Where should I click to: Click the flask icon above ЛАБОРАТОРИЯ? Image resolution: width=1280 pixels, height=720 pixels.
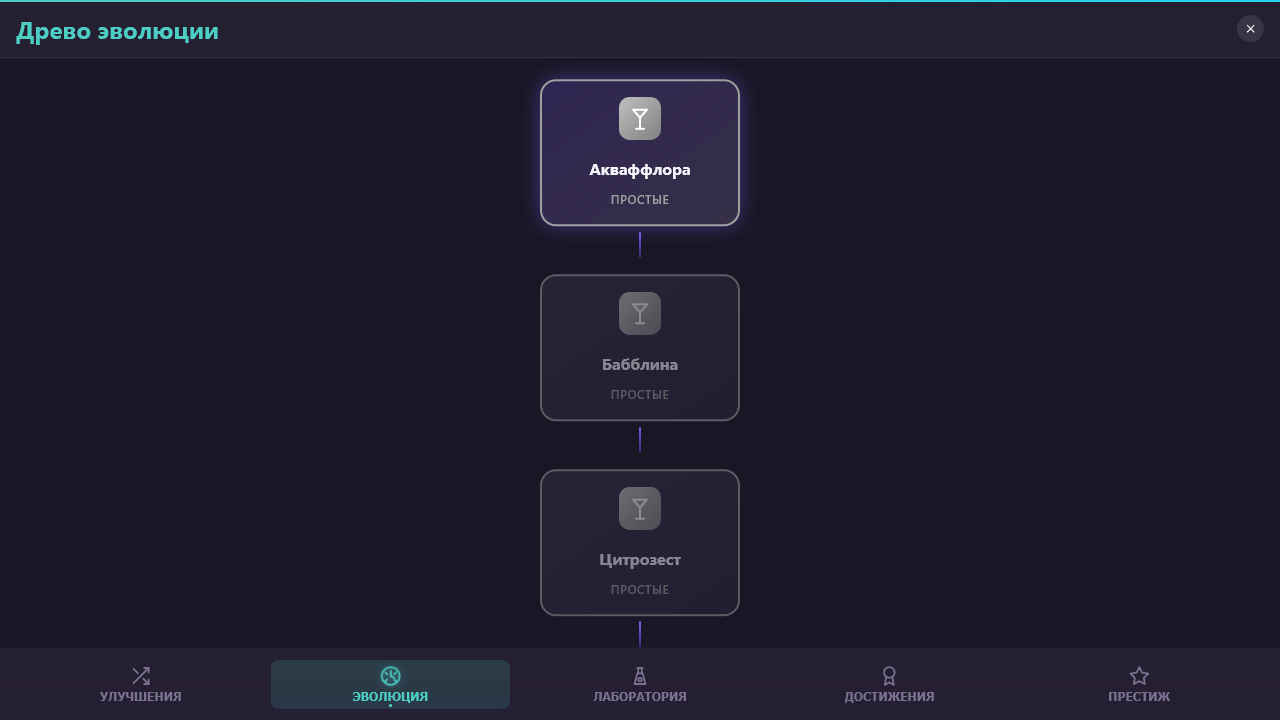[x=639, y=675]
